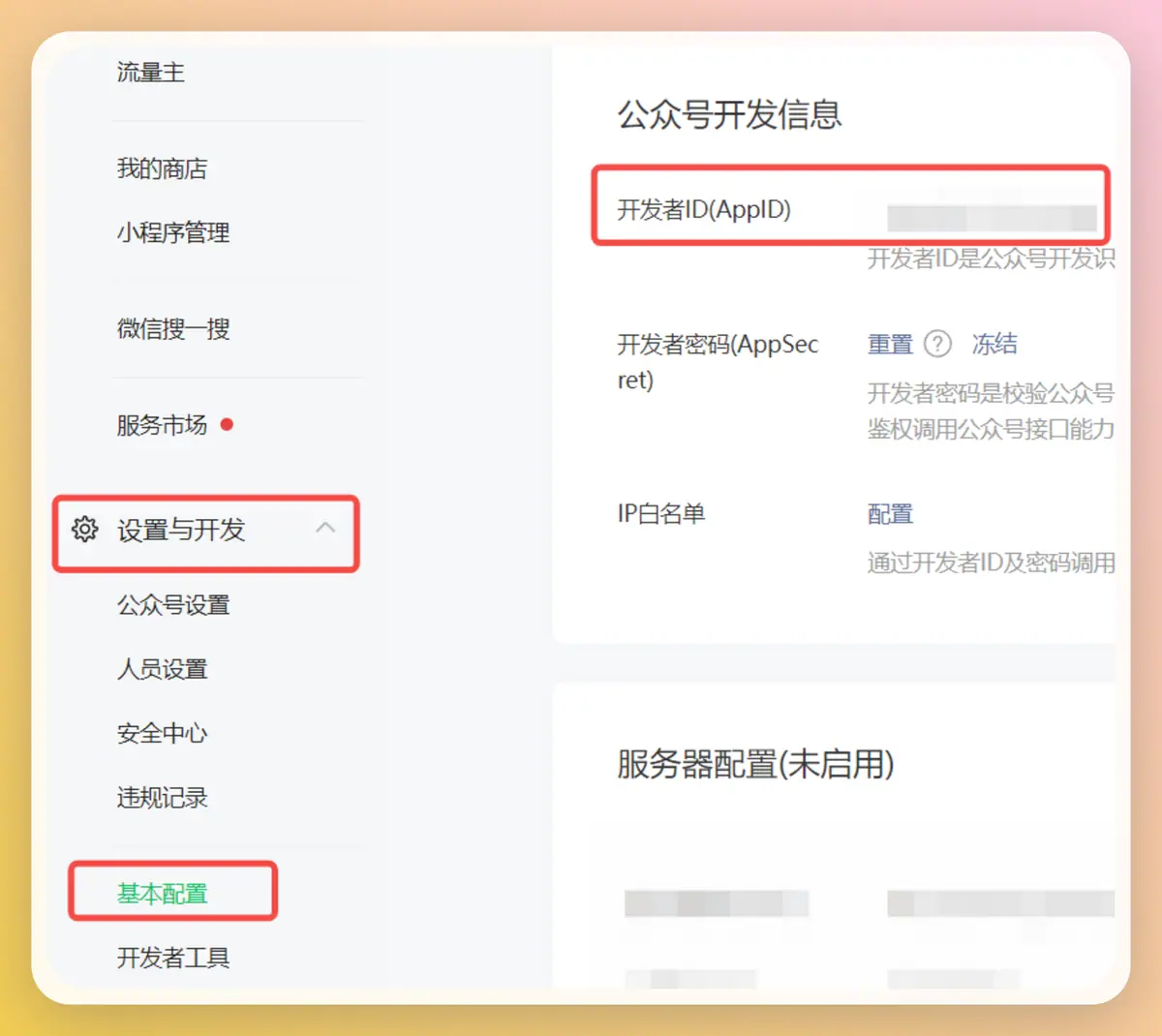Go to 小程序管理
Viewport: 1162px width, 1036px height.
[173, 232]
